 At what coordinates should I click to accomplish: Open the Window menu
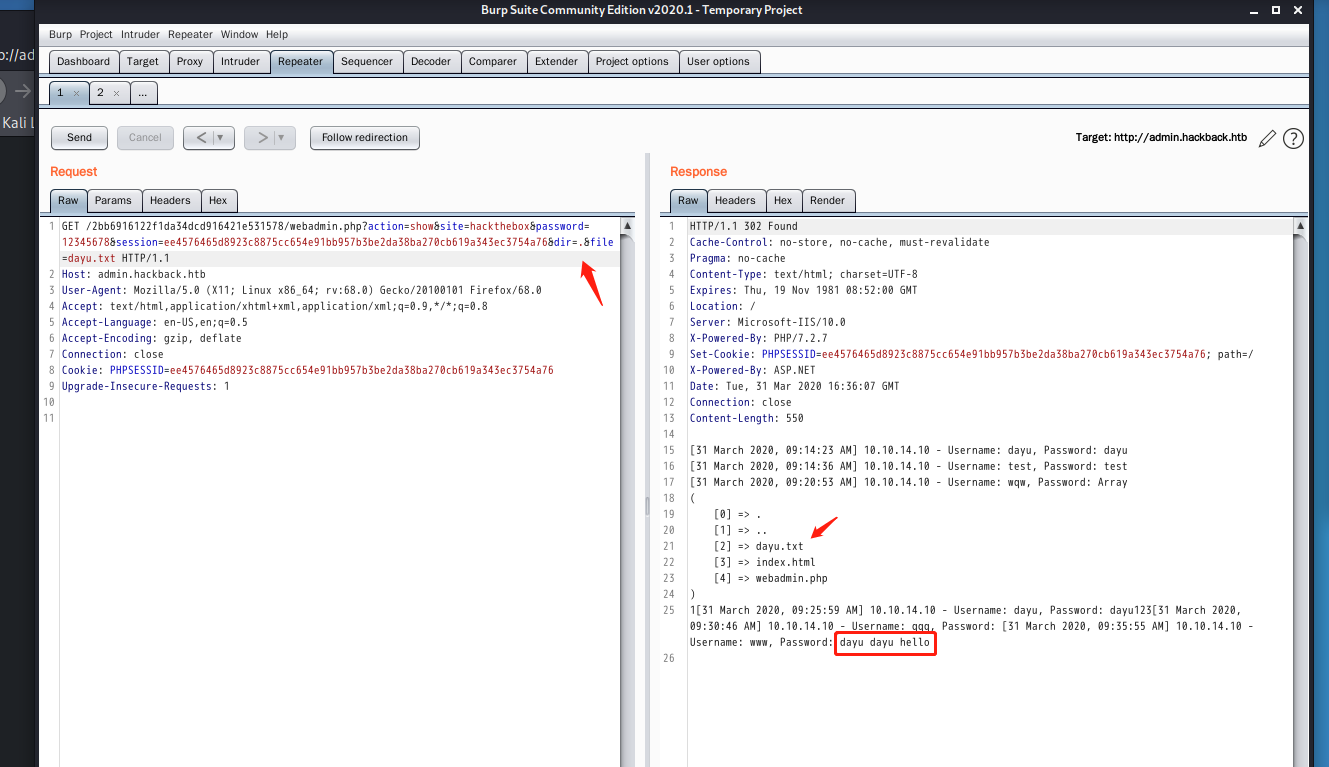click(x=239, y=34)
